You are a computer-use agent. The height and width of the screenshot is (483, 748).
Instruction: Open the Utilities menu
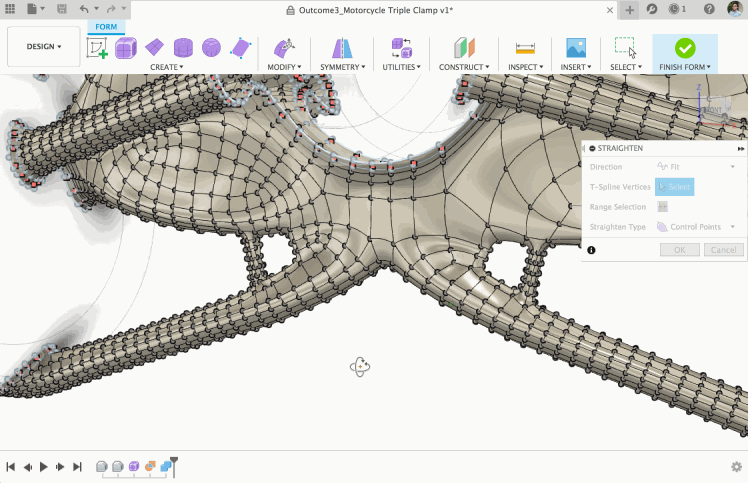pyautogui.click(x=401, y=67)
